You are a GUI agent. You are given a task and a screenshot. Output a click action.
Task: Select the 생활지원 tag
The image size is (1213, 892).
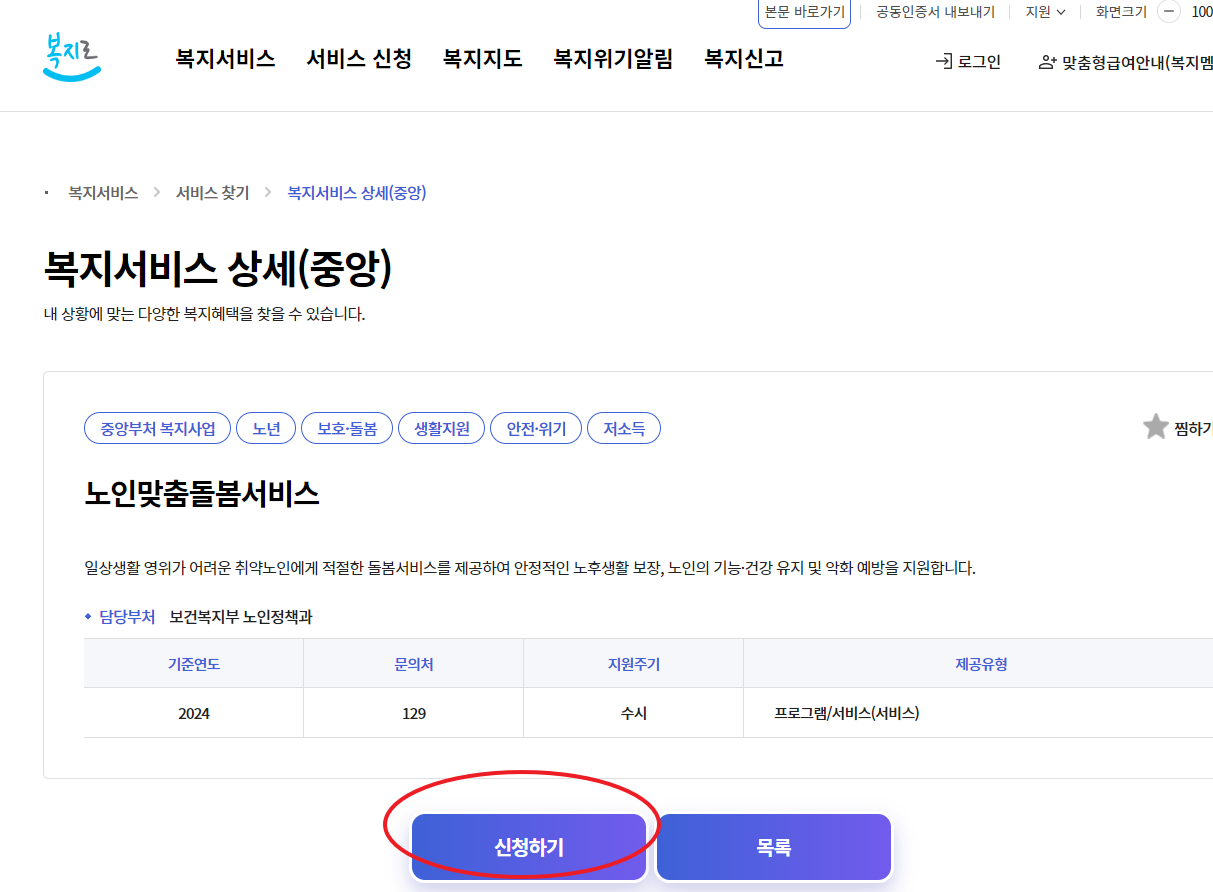(441, 429)
